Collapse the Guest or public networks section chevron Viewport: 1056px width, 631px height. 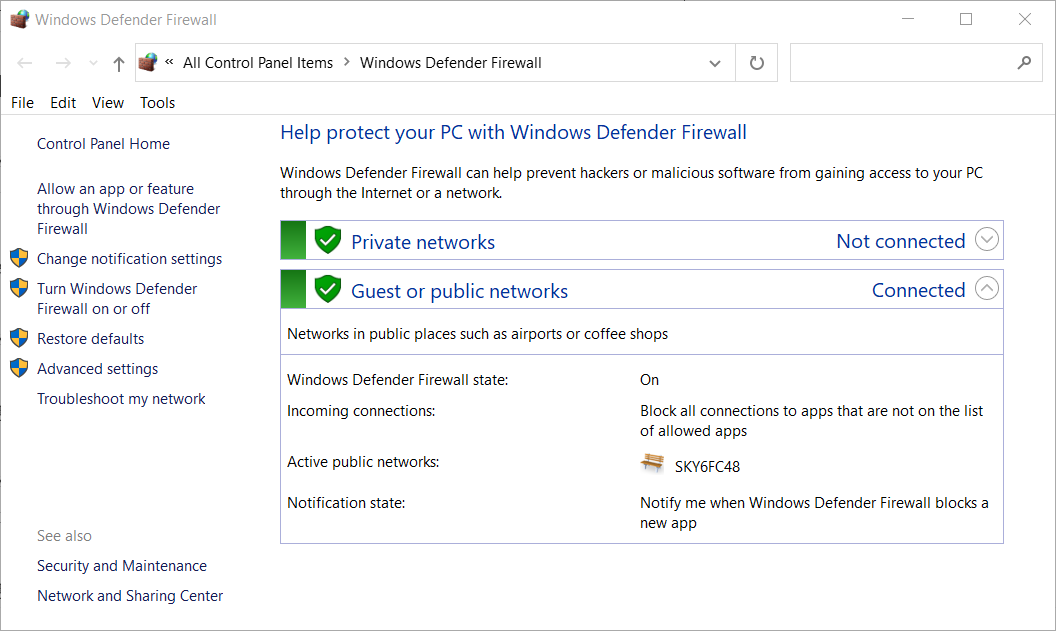[x=987, y=288]
